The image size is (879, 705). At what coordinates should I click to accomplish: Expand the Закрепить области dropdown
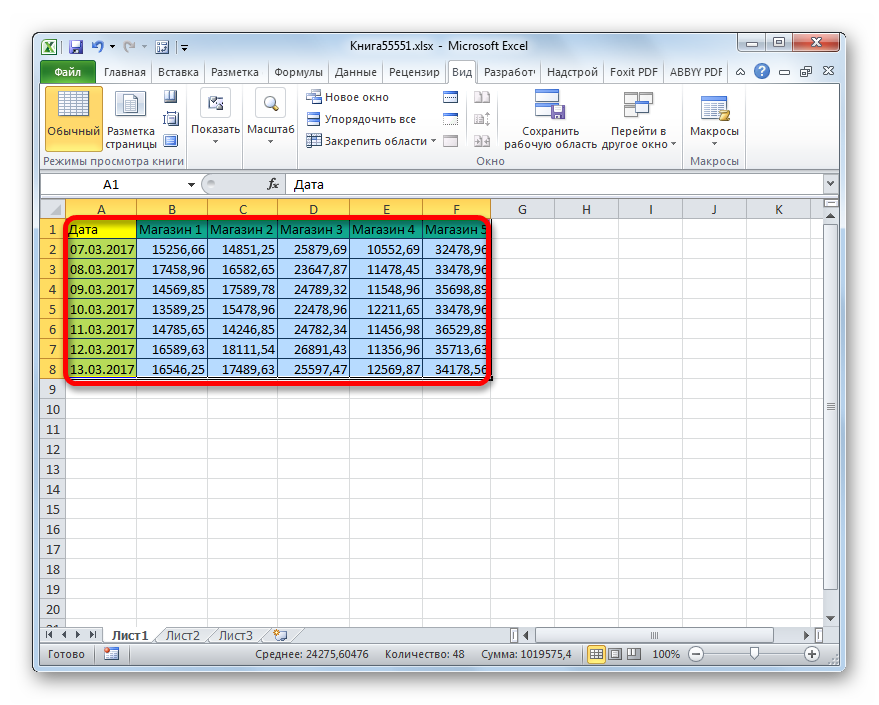(371, 141)
